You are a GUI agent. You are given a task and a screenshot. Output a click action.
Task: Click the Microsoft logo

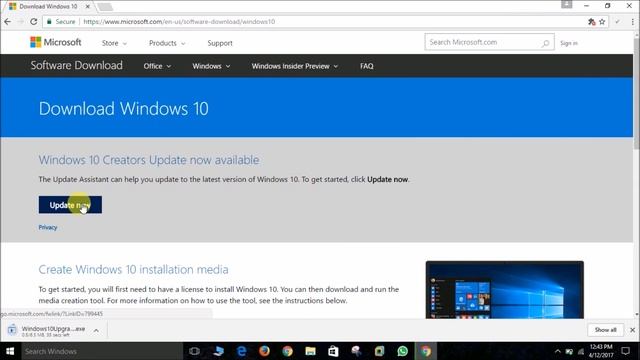56,42
